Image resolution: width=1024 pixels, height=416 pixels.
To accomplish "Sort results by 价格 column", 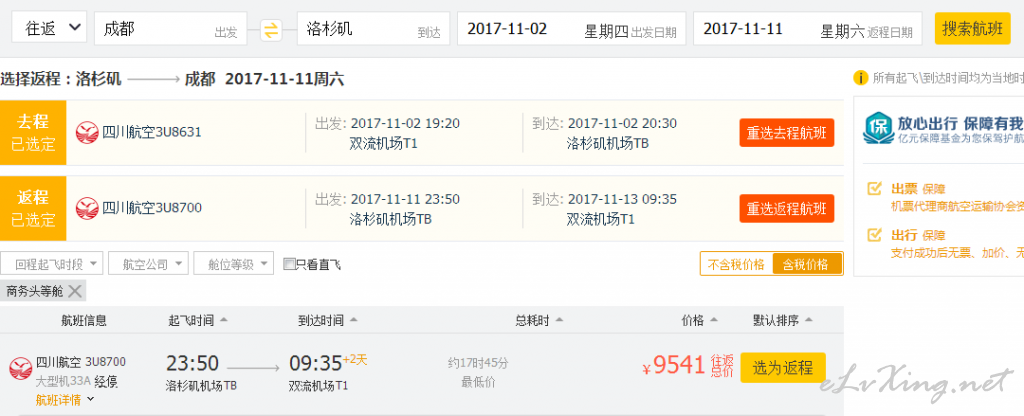I will tap(699, 321).
